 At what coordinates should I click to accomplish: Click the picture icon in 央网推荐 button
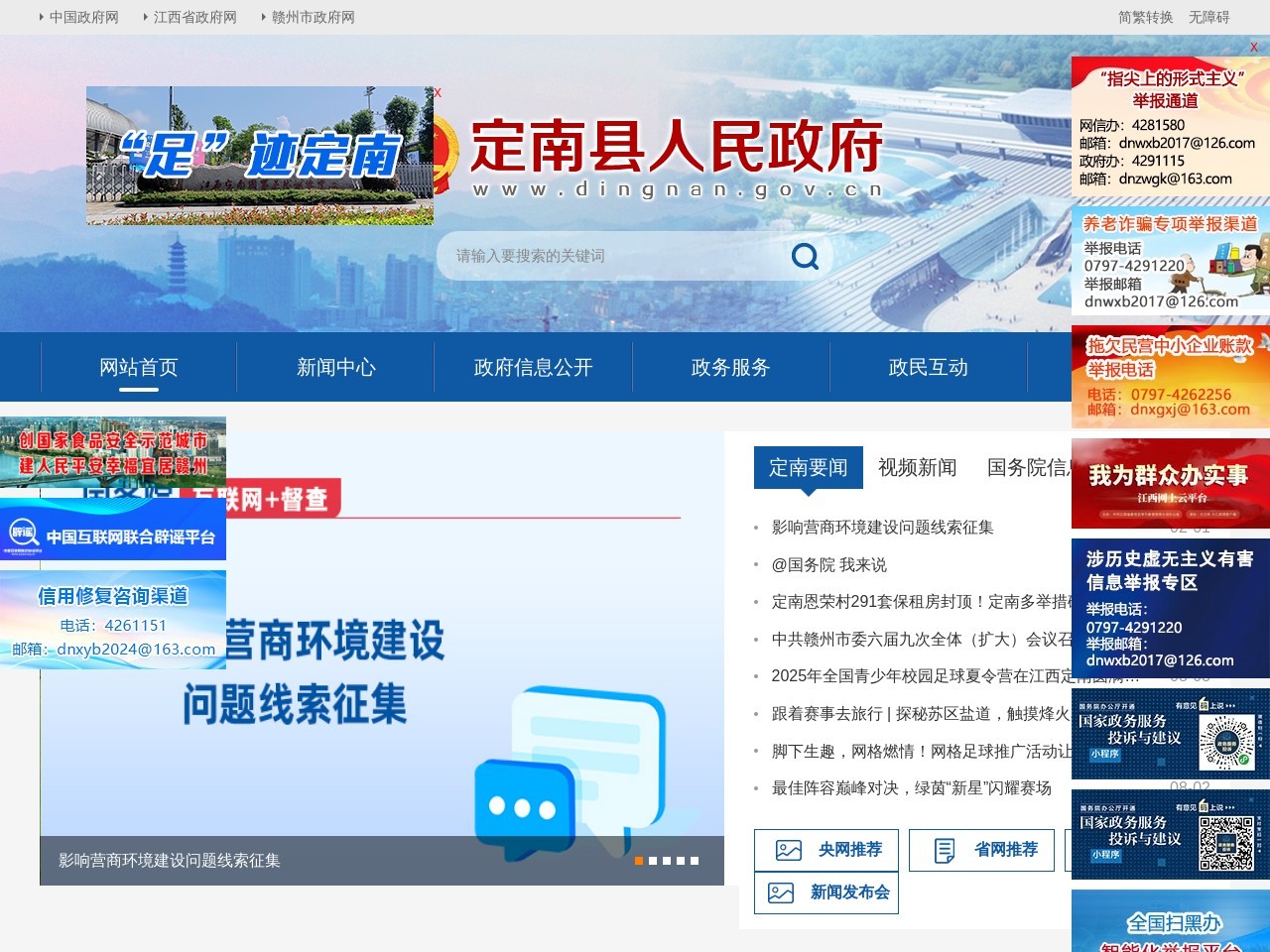[787, 850]
